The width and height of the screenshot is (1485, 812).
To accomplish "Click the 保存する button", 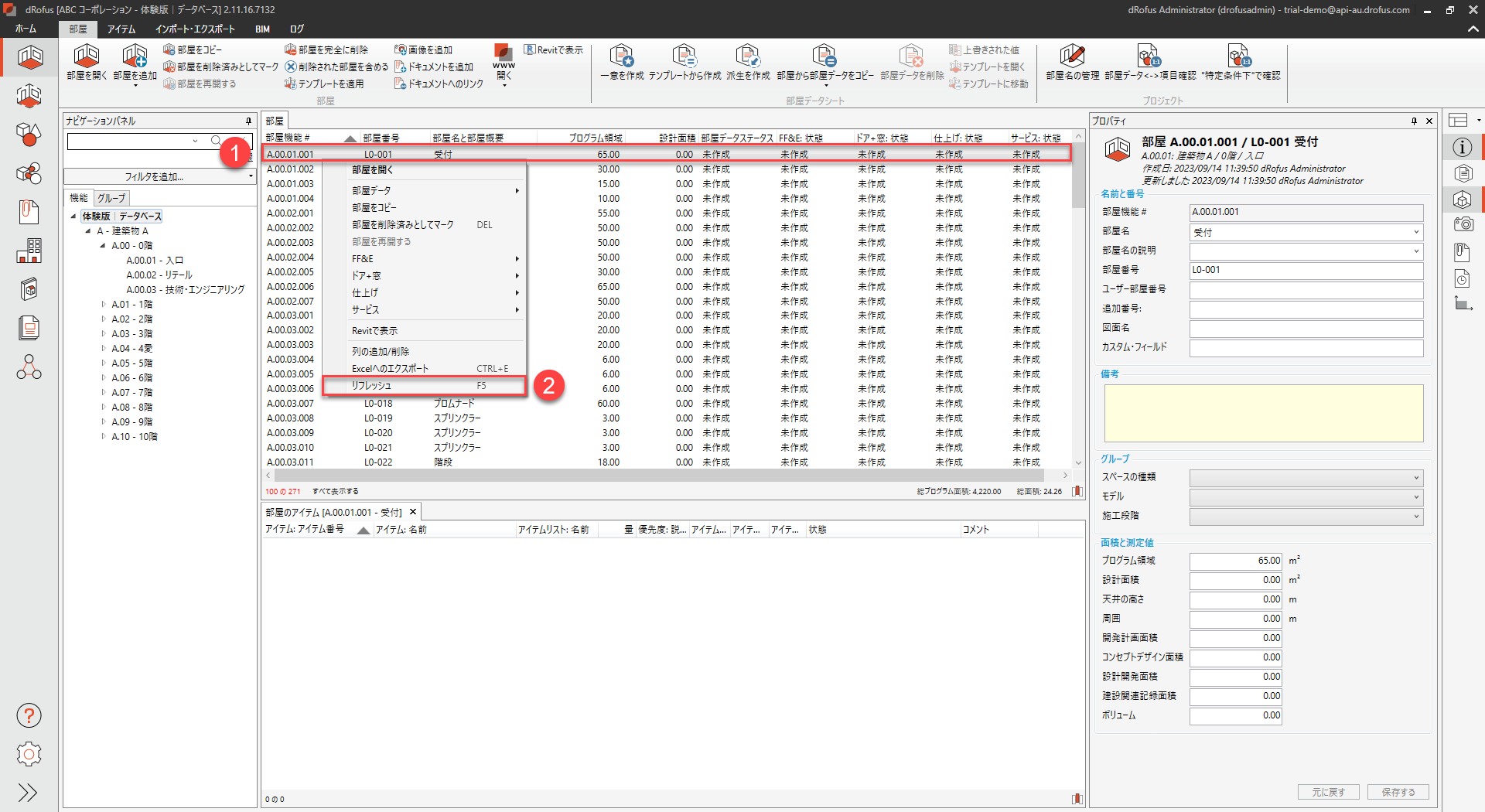I will (1398, 792).
